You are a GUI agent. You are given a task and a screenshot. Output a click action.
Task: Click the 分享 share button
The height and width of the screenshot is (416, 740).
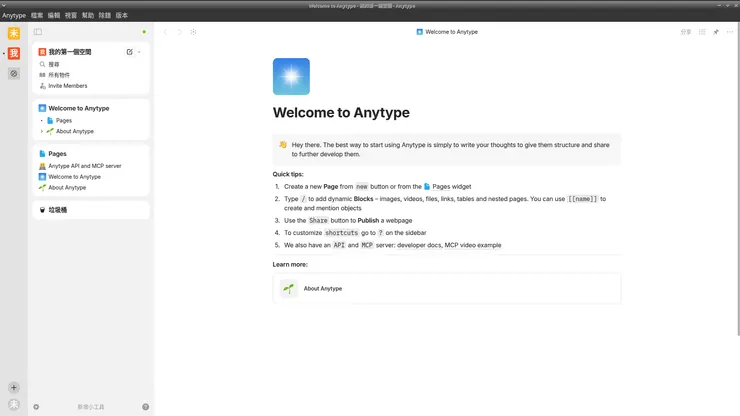click(x=686, y=32)
